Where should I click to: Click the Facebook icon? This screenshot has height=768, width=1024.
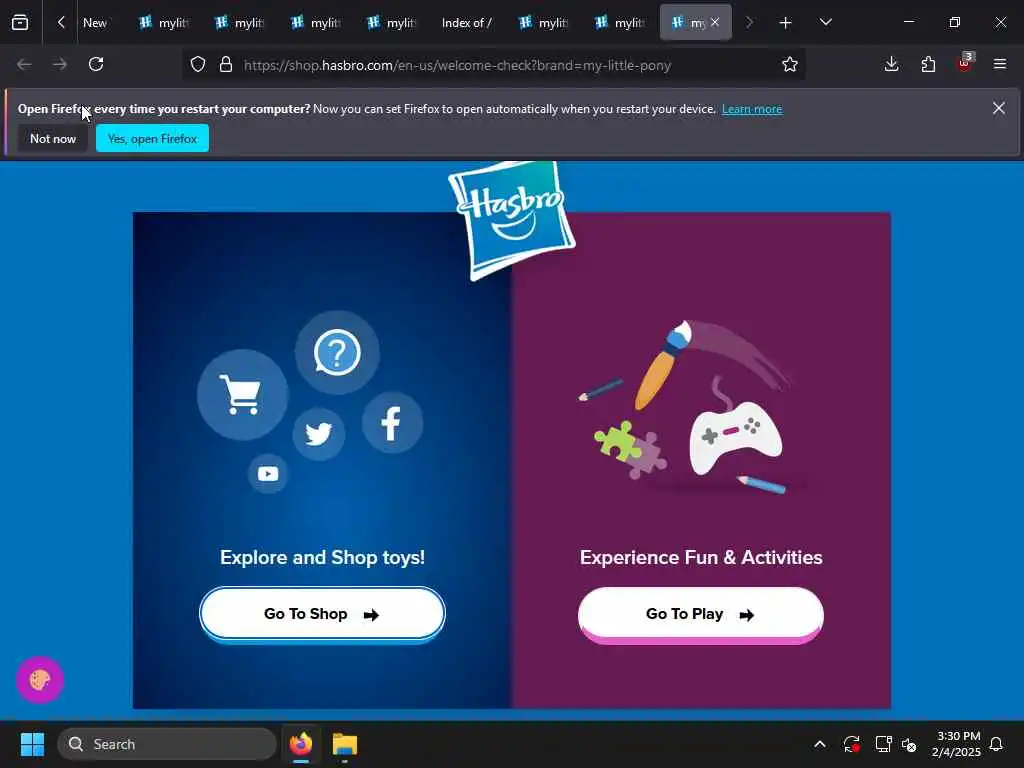[x=392, y=423]
